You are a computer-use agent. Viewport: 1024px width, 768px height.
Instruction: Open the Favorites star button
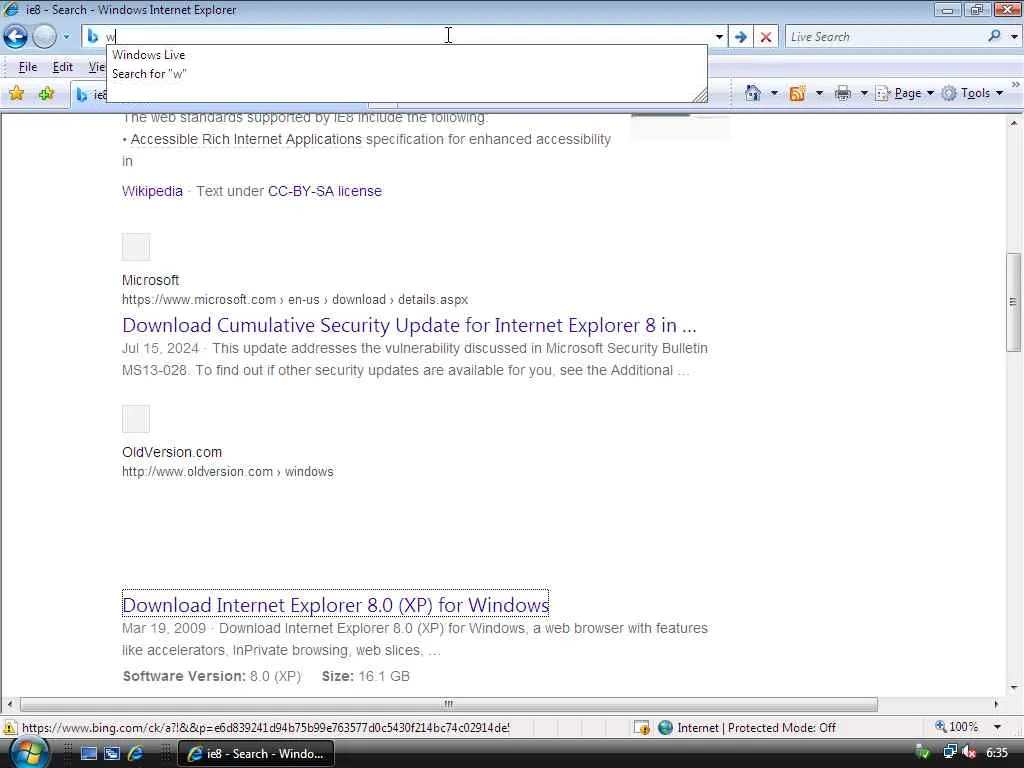[x=16, y=93]
